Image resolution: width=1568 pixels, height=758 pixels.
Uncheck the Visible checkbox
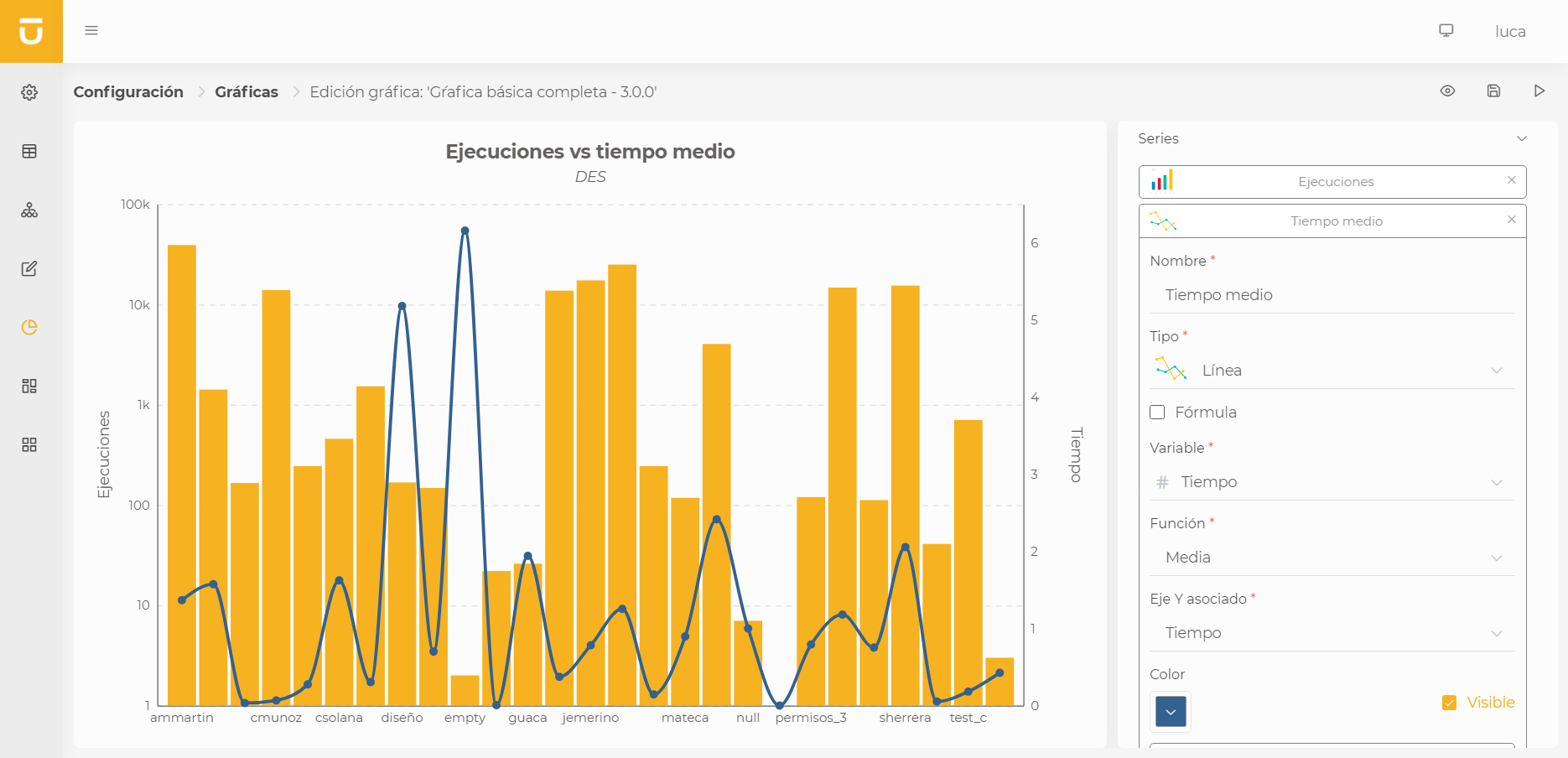click(1449, 703)
